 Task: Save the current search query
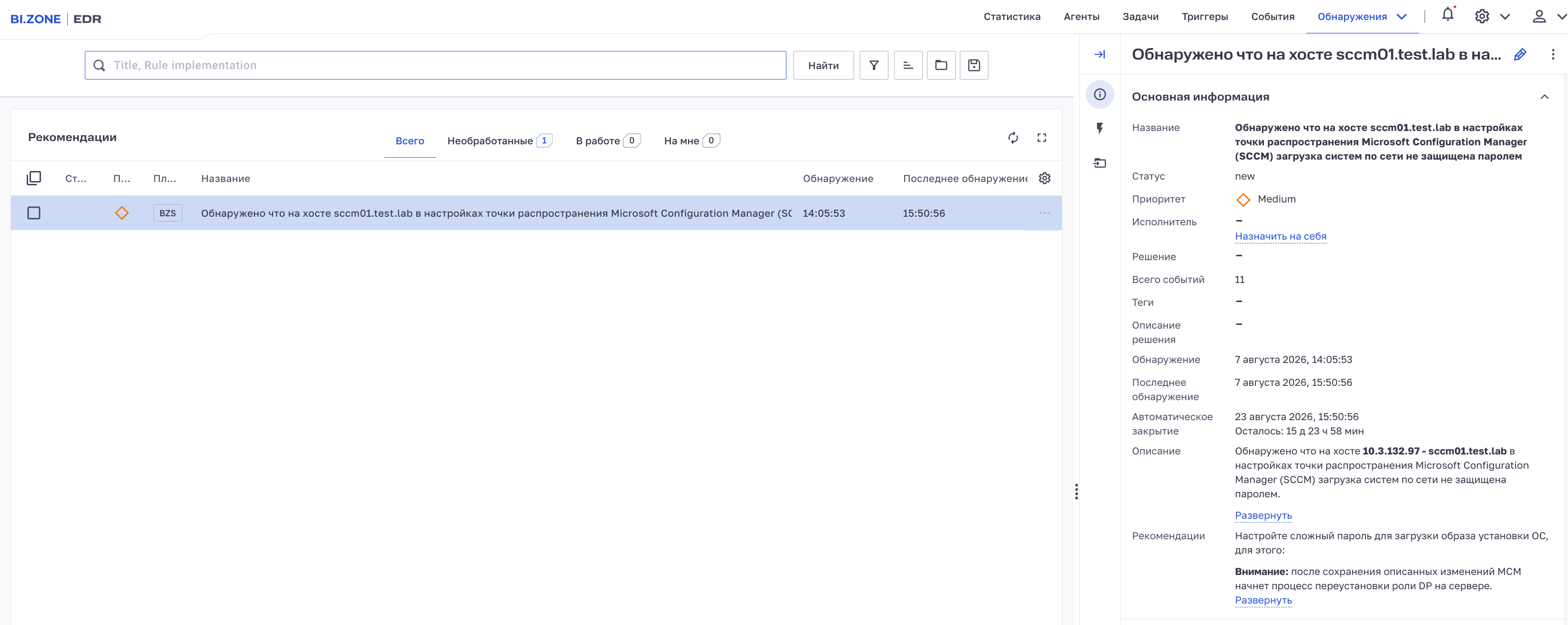click(974, 65)
